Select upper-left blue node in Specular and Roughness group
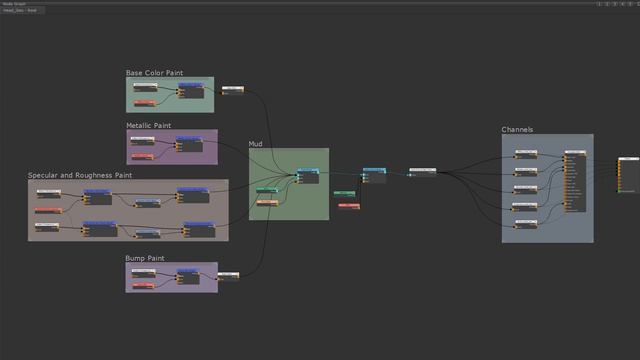This screenshot has height=360, width=640. coord(98,197)
